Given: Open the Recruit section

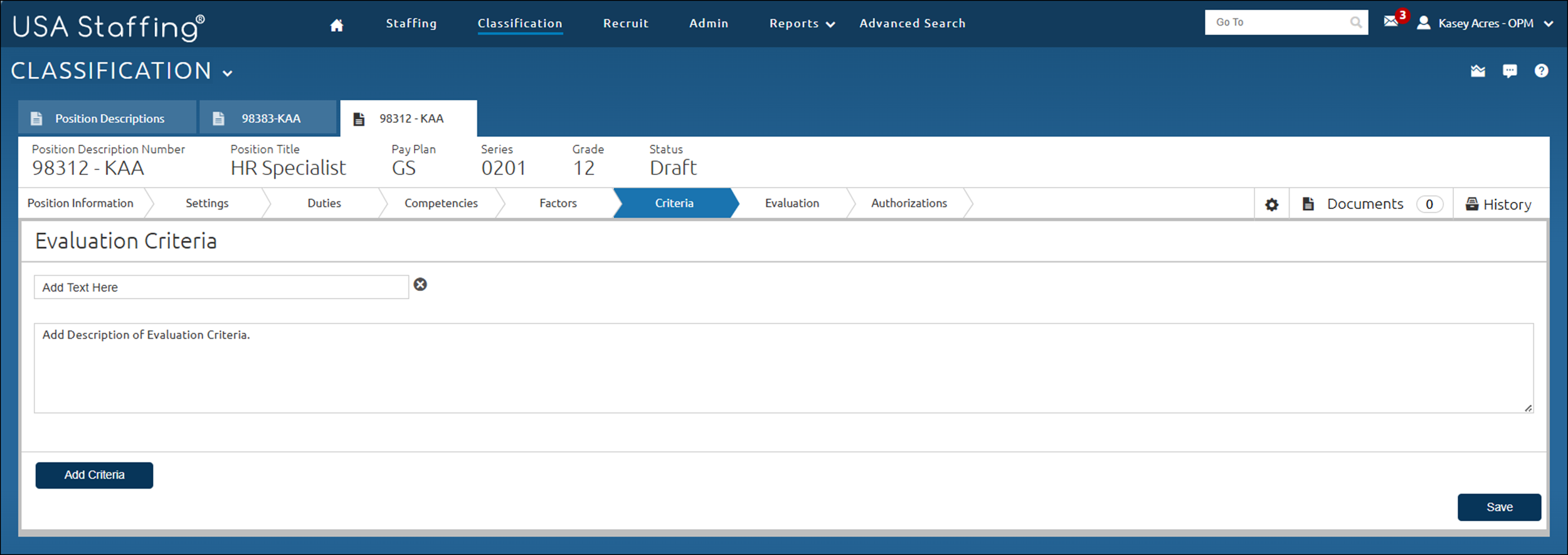Looking at the screenshot, I should click(626, 24).
